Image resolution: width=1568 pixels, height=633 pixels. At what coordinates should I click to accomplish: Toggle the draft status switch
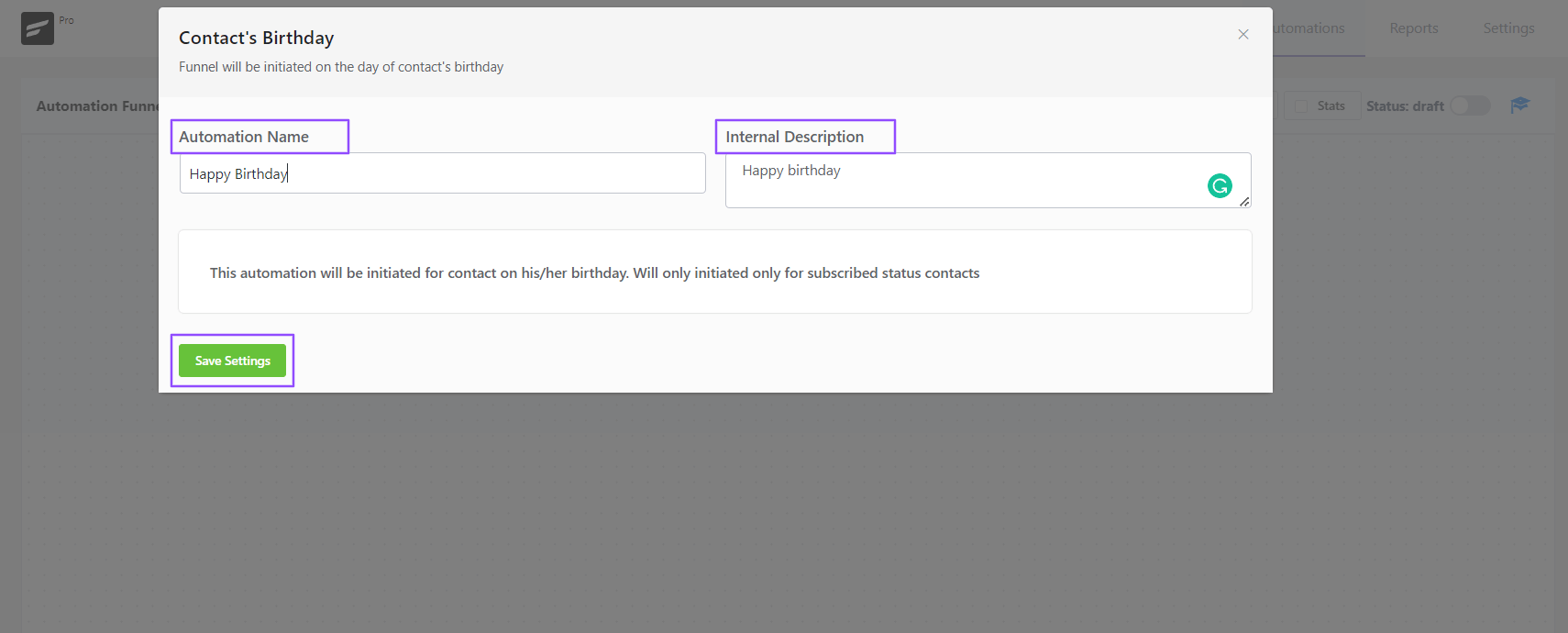tap(1470, 105)
